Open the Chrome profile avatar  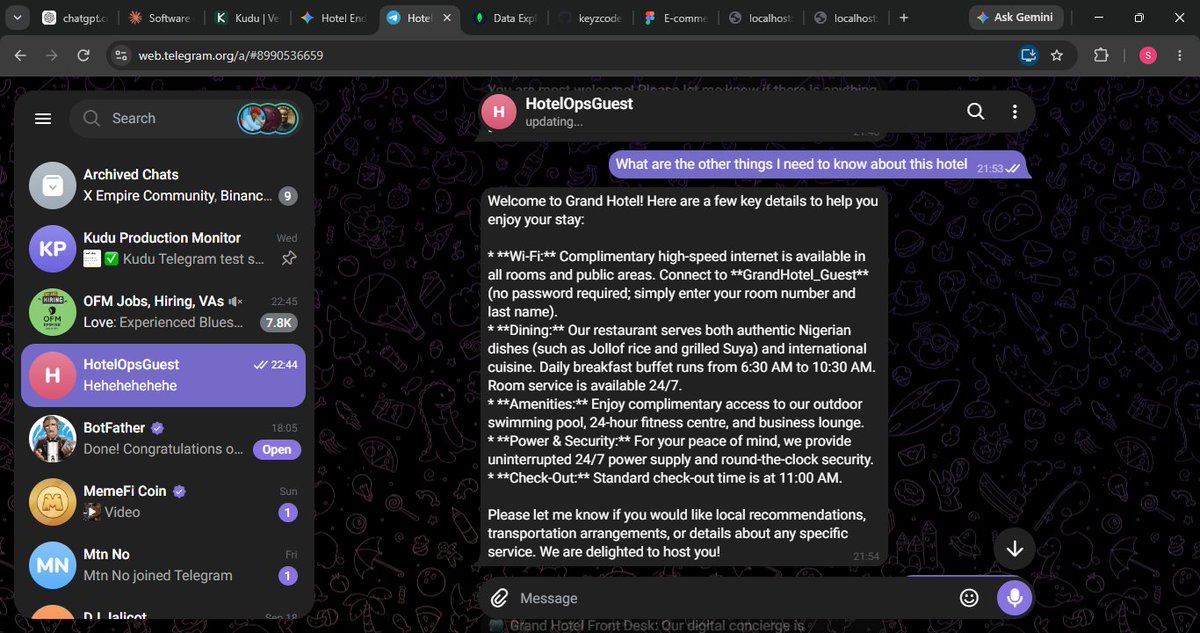[1148, 55]
